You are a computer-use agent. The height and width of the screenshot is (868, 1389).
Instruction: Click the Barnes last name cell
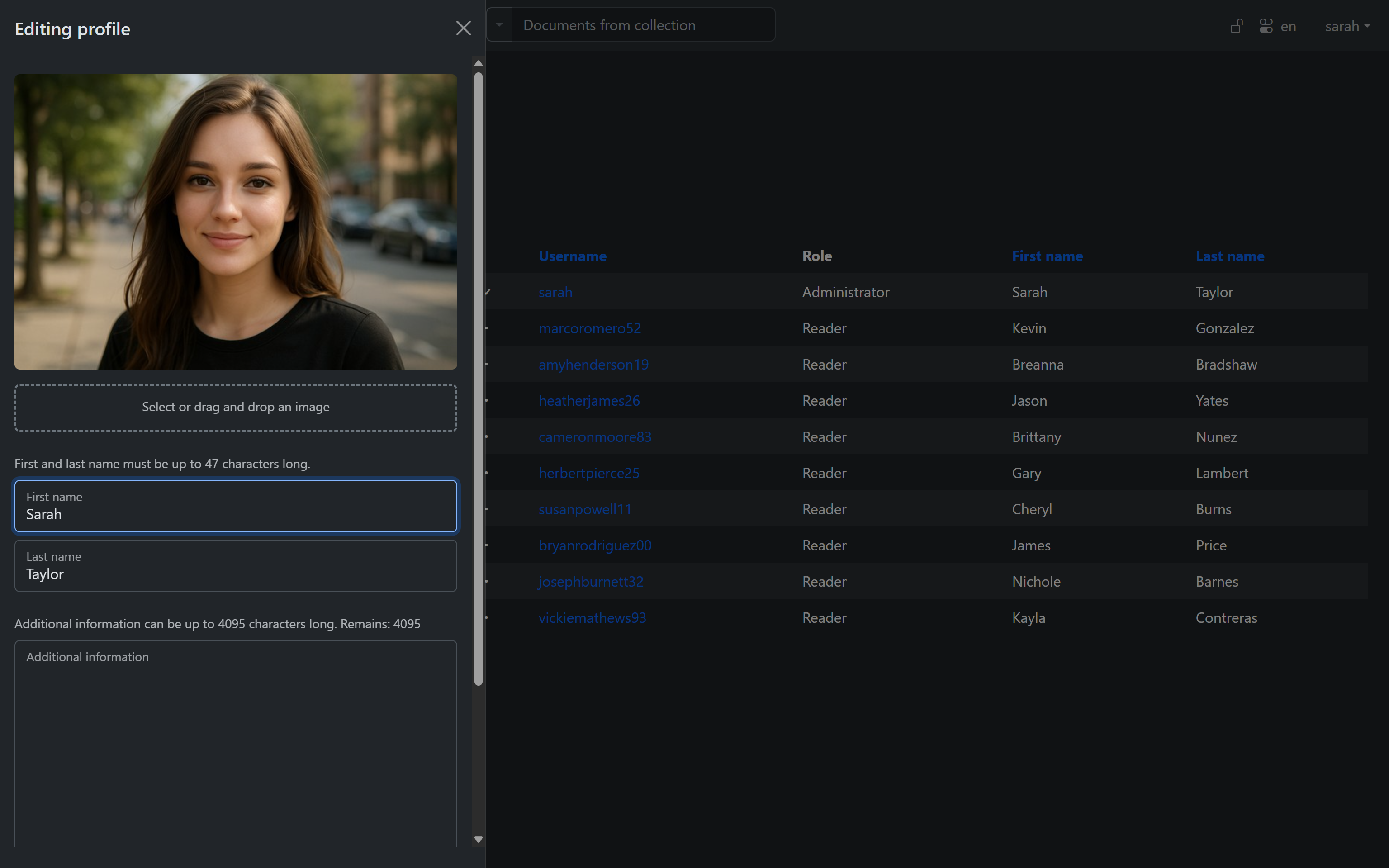point(1217,582)
